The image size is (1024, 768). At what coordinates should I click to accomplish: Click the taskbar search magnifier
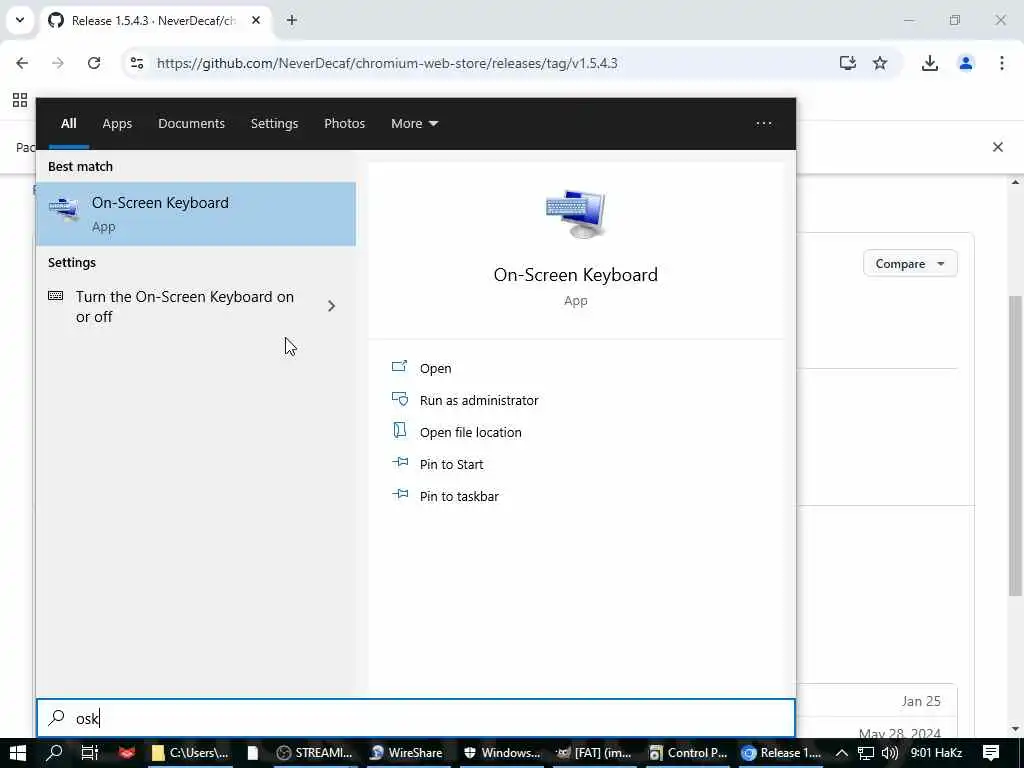click(x=54, y=752)
